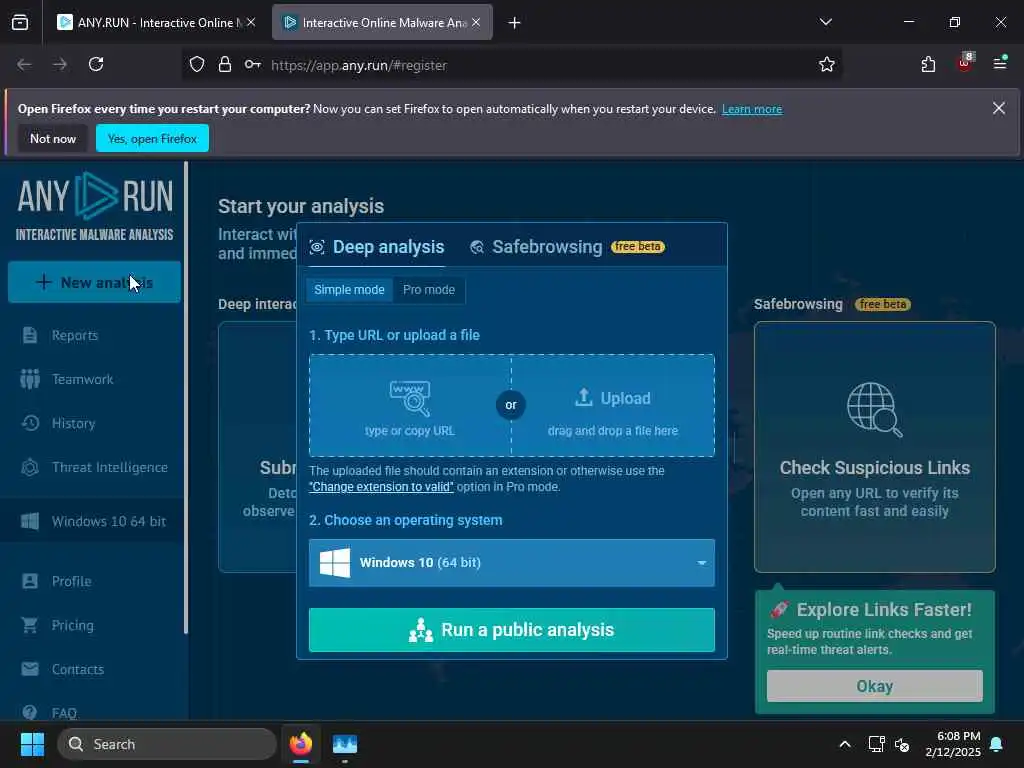
Task: Open the Reports sidebar icon
Action: click(30, 335)
